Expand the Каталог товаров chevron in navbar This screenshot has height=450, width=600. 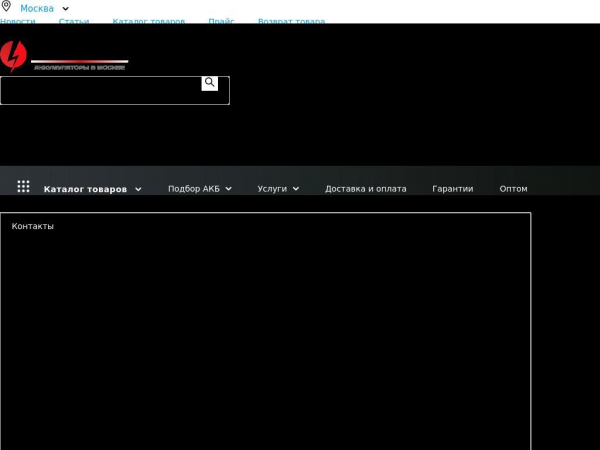point(138,189)
